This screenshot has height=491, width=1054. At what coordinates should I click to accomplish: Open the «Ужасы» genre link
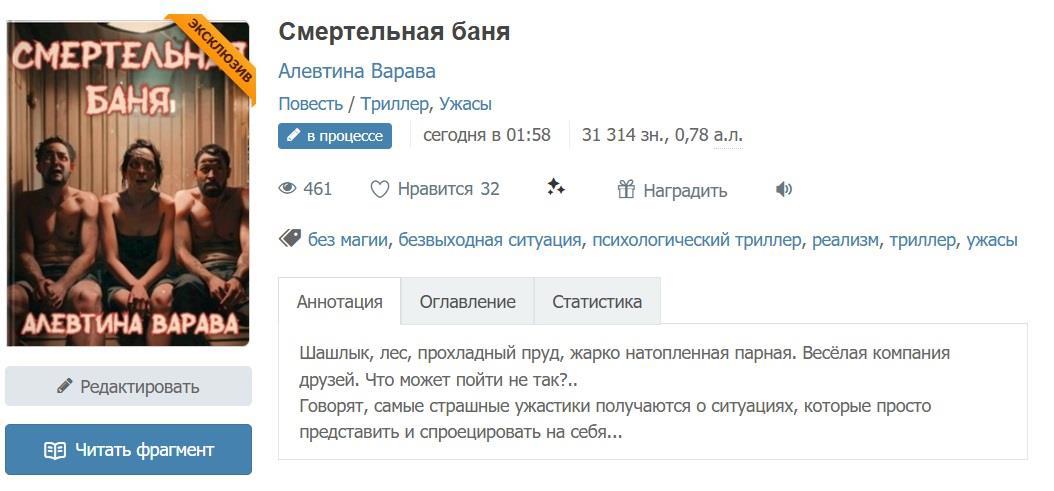click(x=465, y=104)
